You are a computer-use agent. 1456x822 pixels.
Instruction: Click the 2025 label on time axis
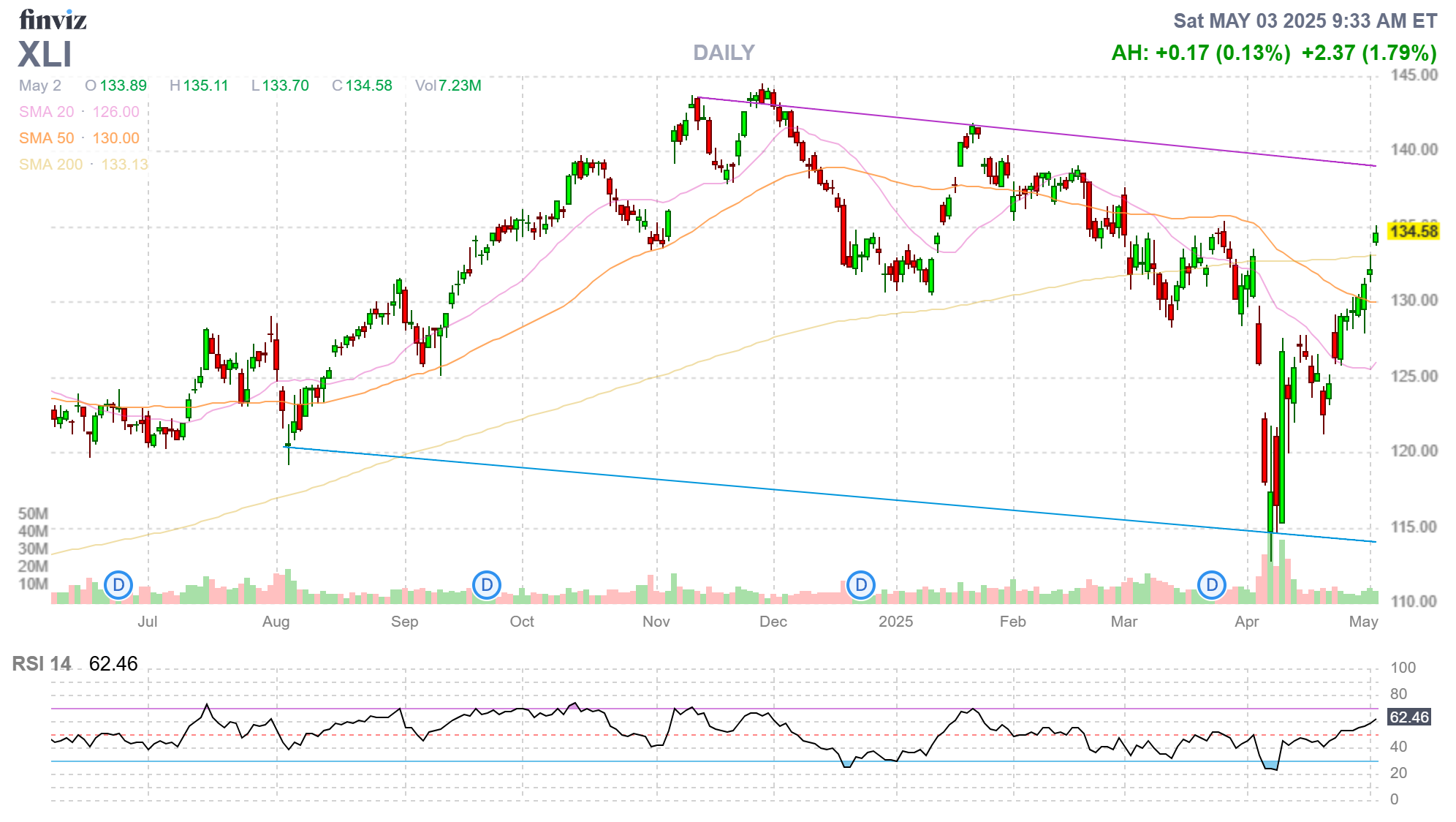click(x=895, y=622)
